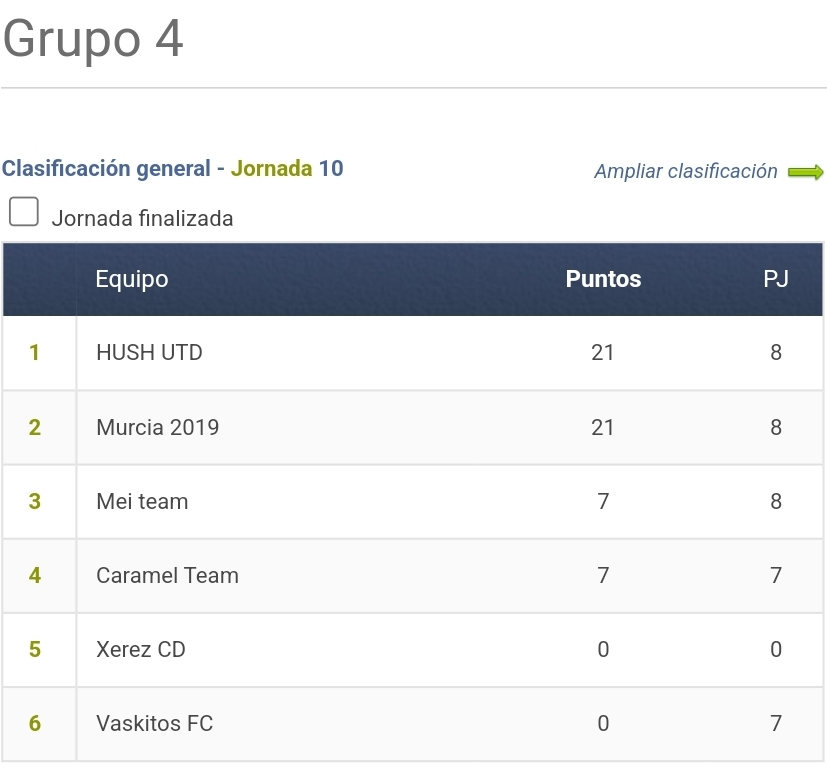Click the Puntos column header
The height and width of the screenshot is (771, 827).
(603, 278)
